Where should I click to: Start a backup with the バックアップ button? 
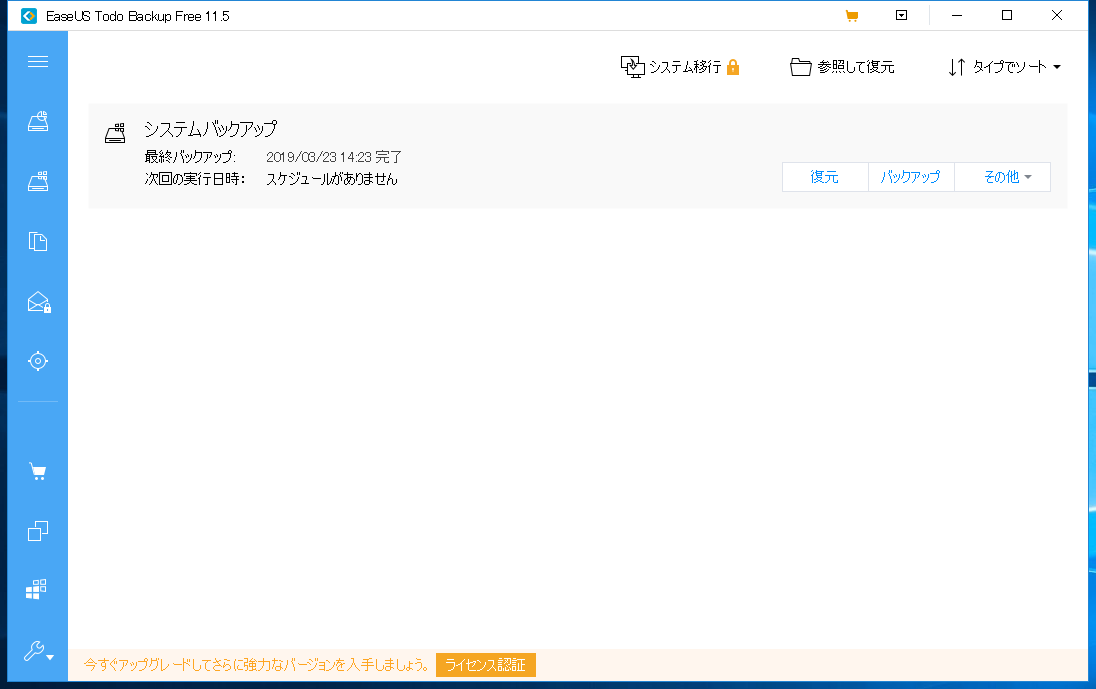pyautogui.click(x=910, y=176)
